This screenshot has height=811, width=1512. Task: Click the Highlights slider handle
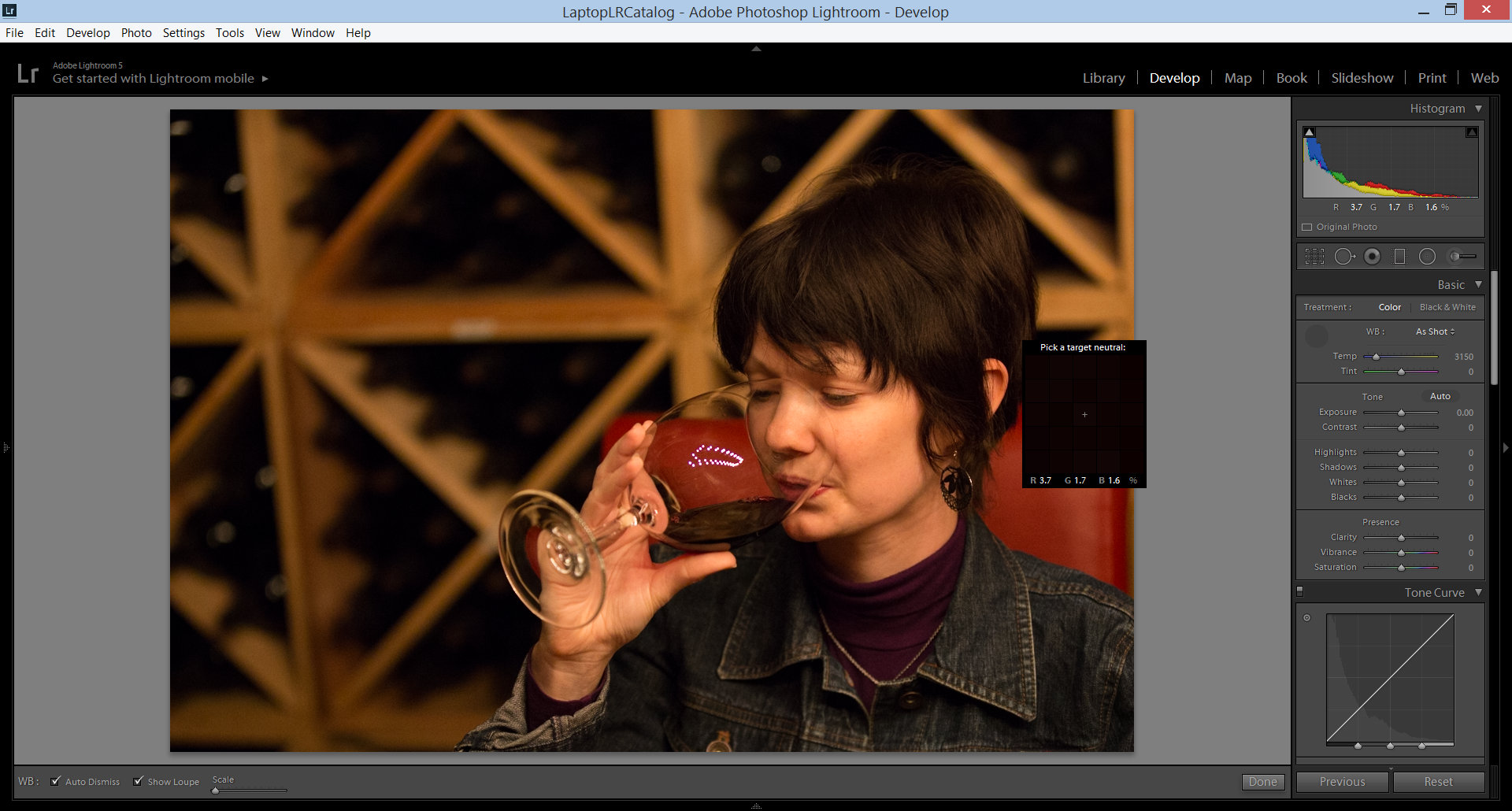[1401, 453]
